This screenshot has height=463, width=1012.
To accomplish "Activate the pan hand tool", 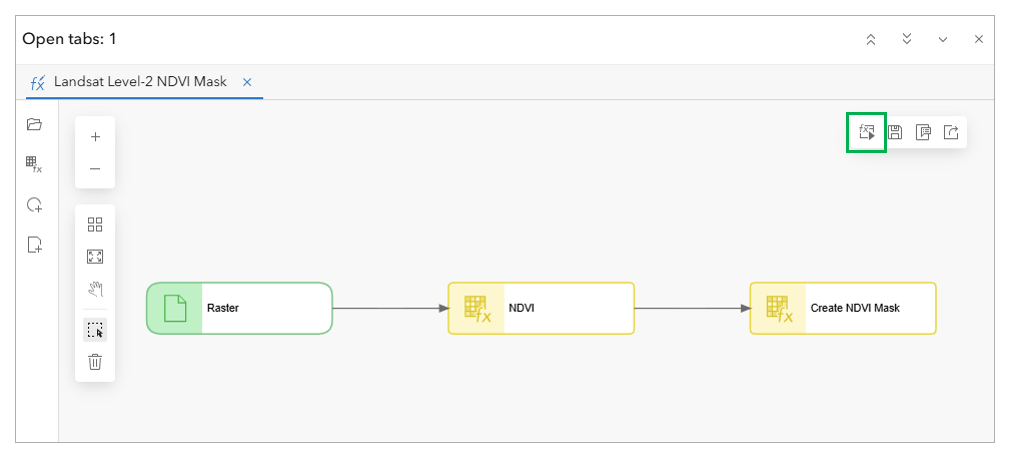I will (95, 289).
